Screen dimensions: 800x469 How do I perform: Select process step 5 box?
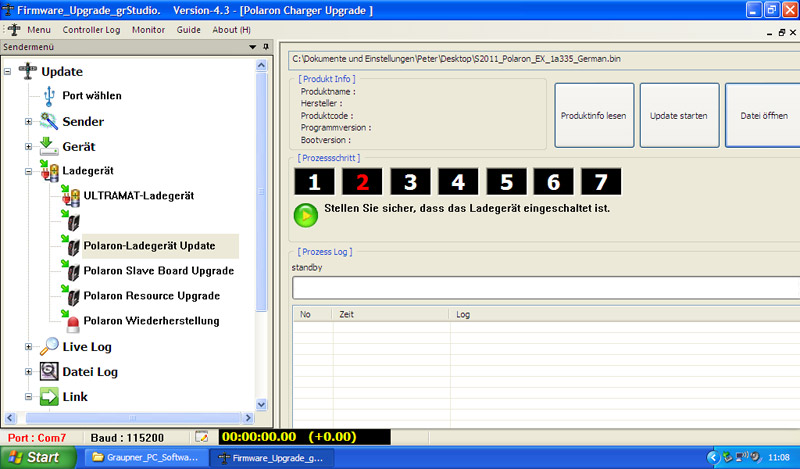click(x=506, y=182)
